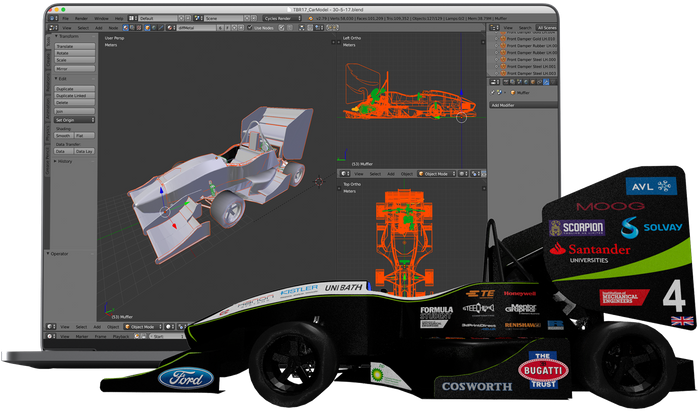Toggle pin on the node tree
Image resolution: width=699 pixels, height=412 pixels.
coord(281,28)
